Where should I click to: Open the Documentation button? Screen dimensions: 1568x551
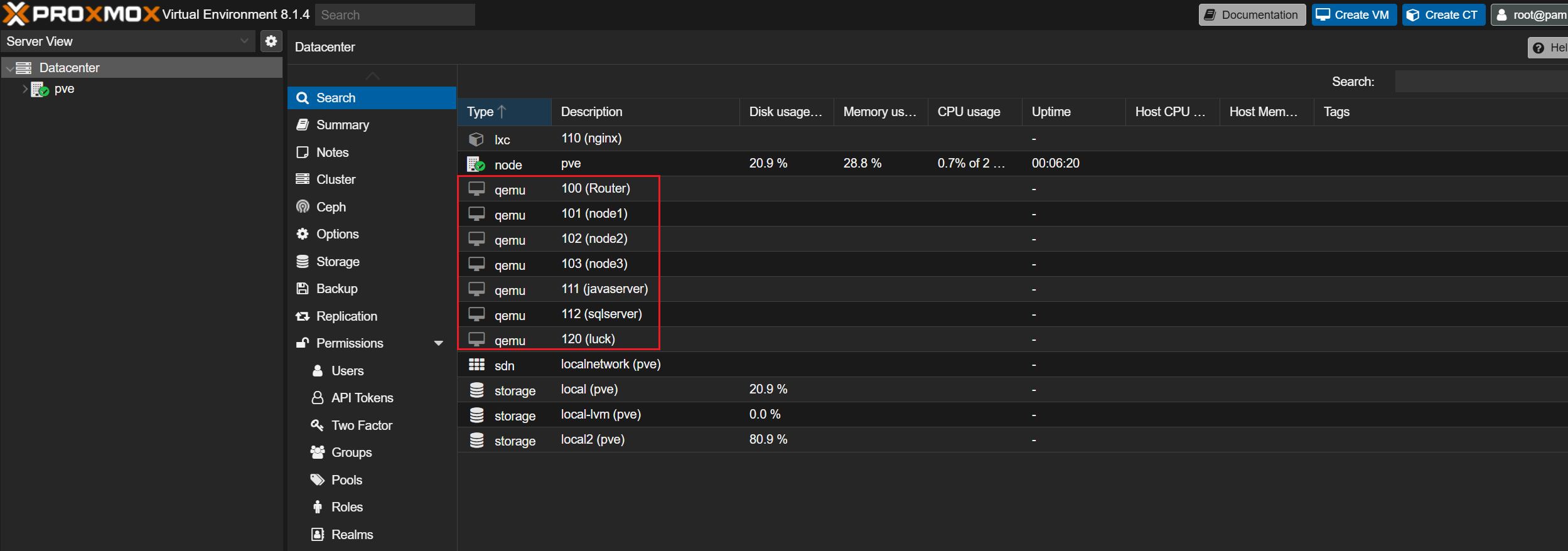click(x=1252, y=15)
